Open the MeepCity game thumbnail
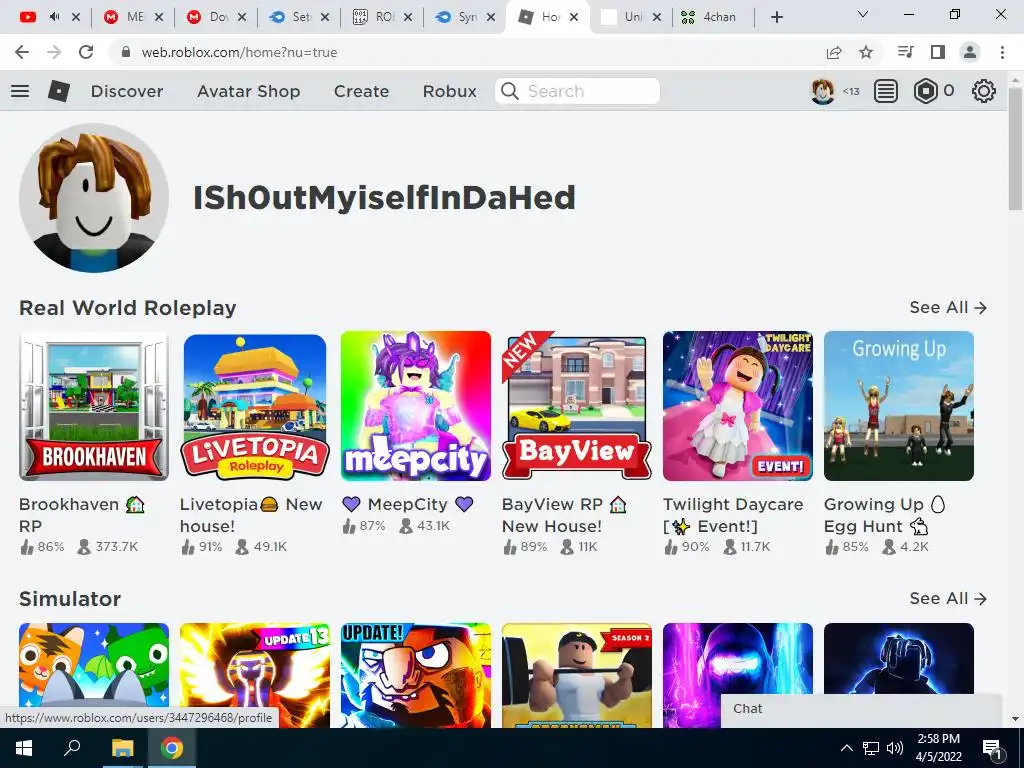1024x768 pixels. tap(415, 406)
